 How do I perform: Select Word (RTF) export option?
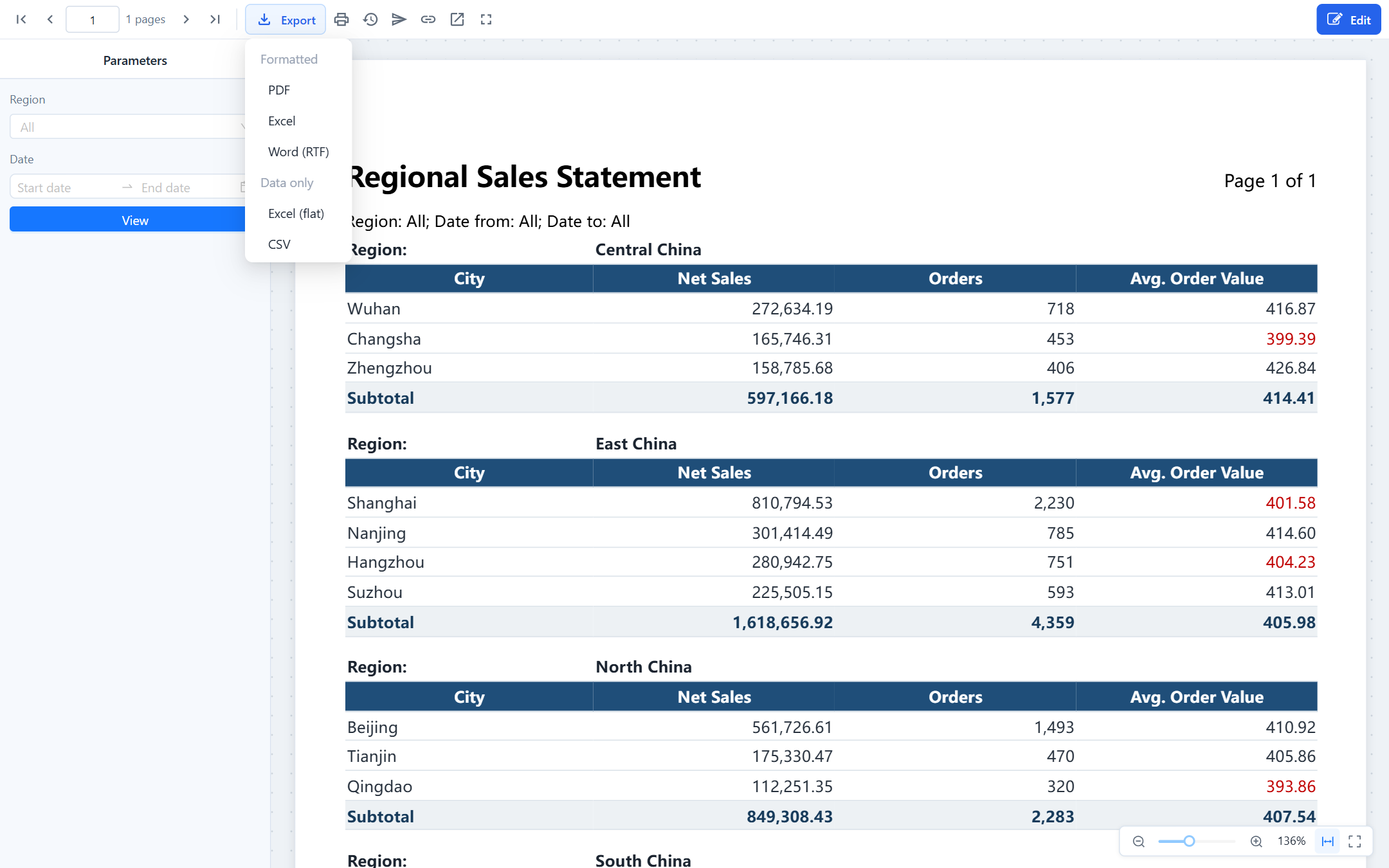(x=298, y=152)
